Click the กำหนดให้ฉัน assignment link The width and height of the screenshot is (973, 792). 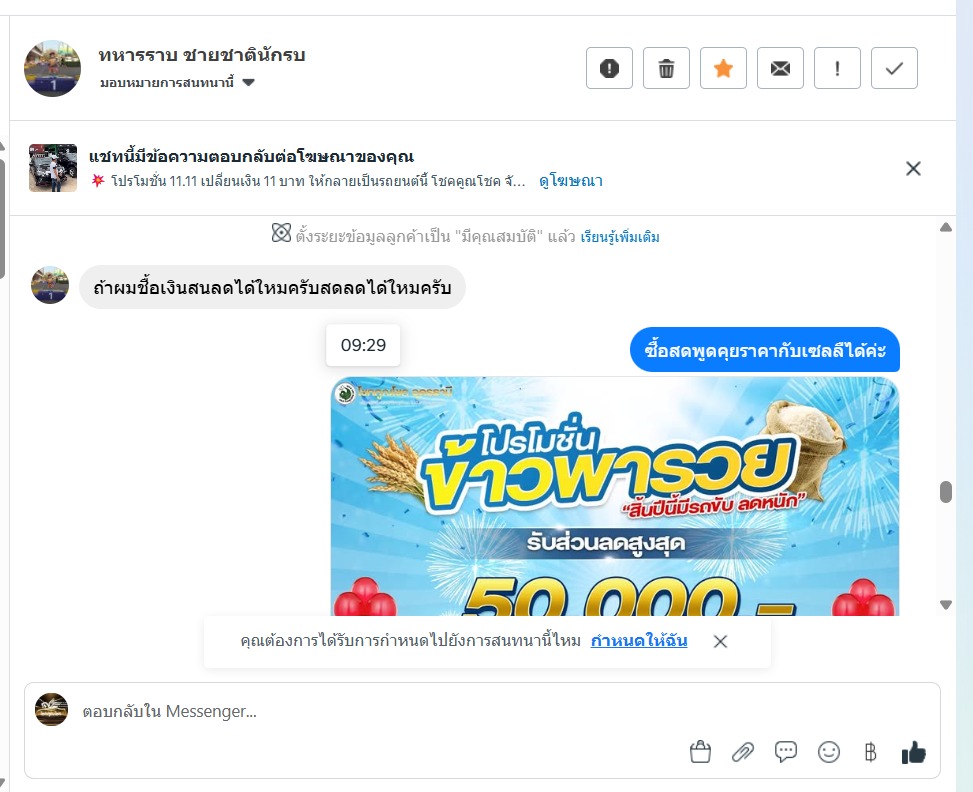(639, 640)
